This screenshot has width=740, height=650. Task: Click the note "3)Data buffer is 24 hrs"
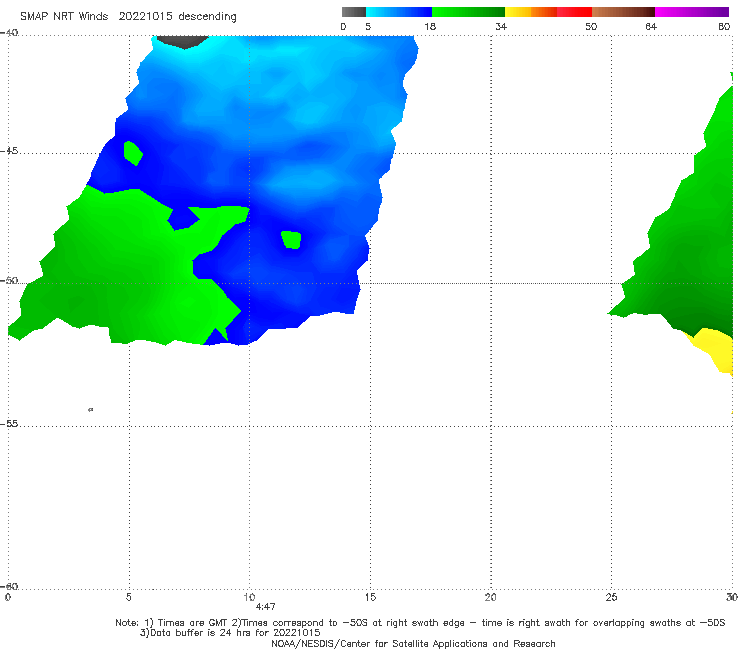[230, 633]
